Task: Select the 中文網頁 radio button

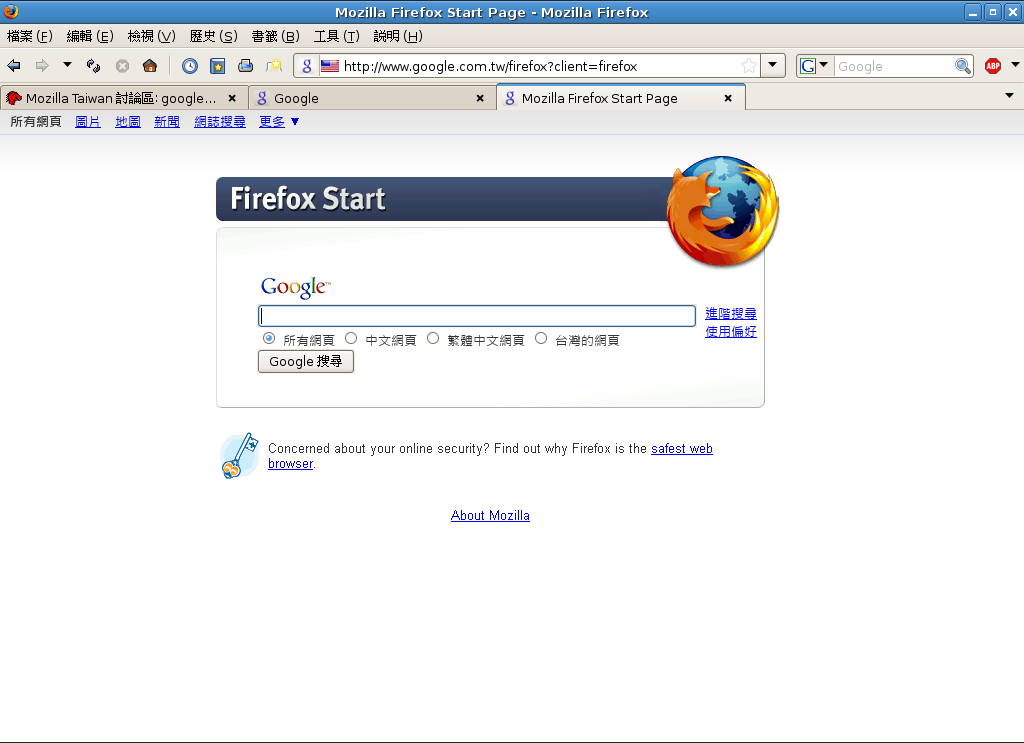Action: pos(351,338)
